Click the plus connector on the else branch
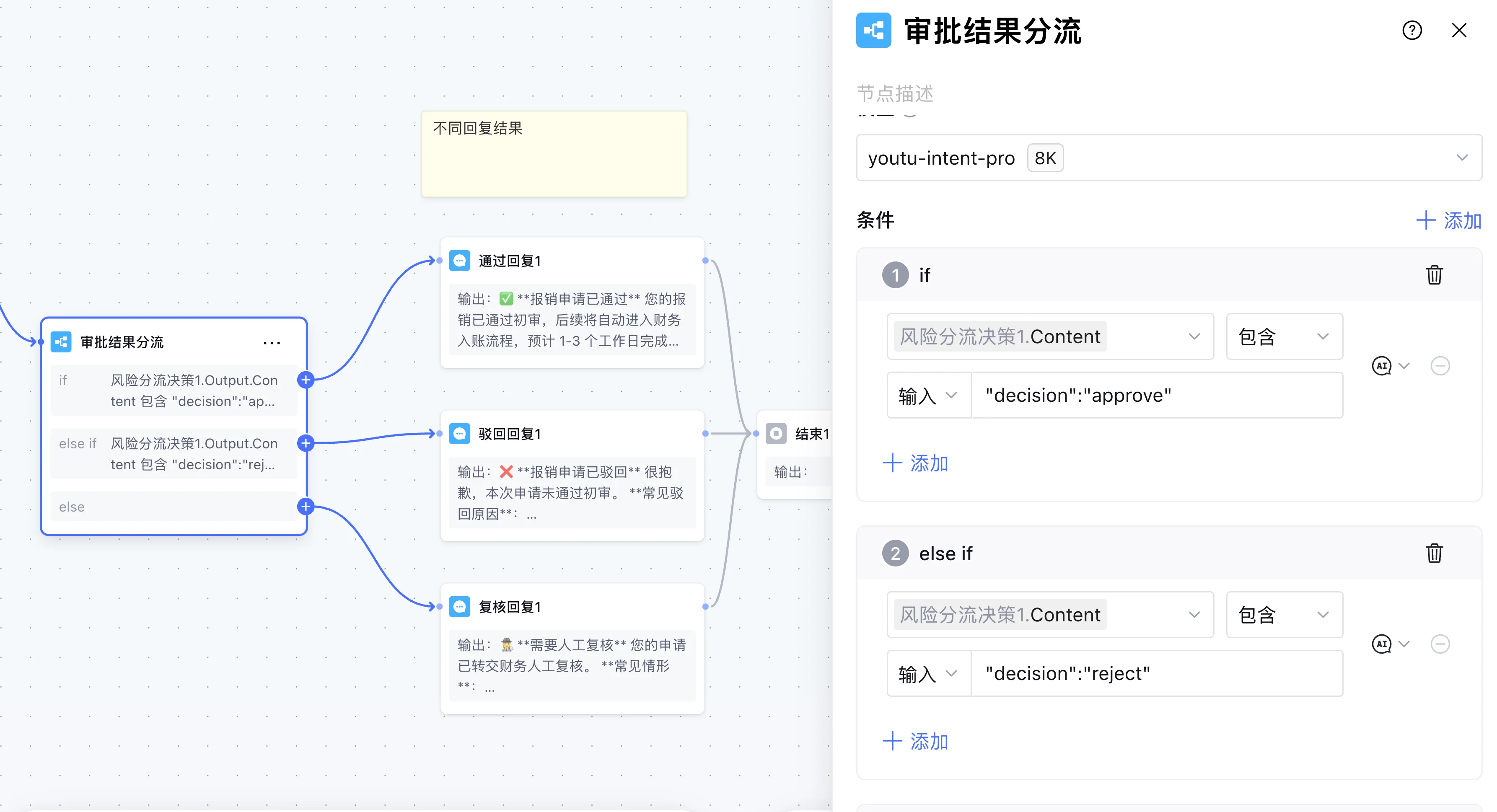This screenshot has height=812, width=1497. tap(306, 507)
